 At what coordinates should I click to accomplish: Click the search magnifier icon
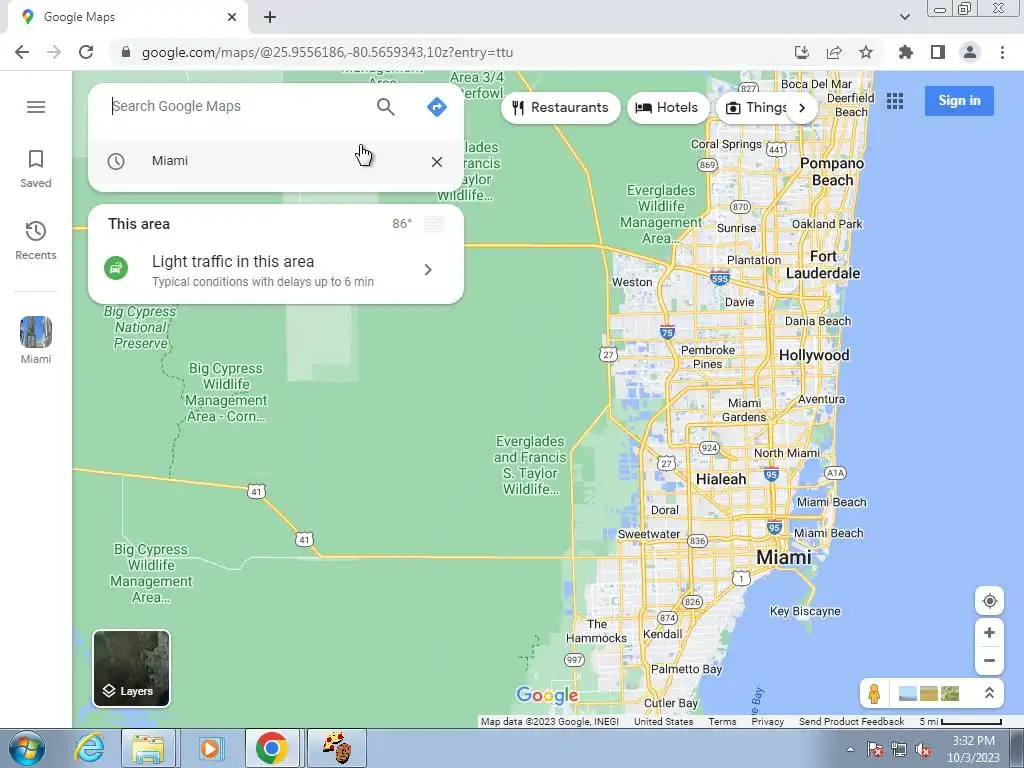(385, 106)
